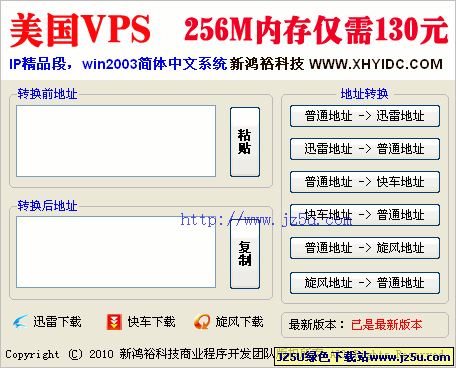The image size is (456, 368).
Task: Select the 快车下载 label
Action: (151, 322)
